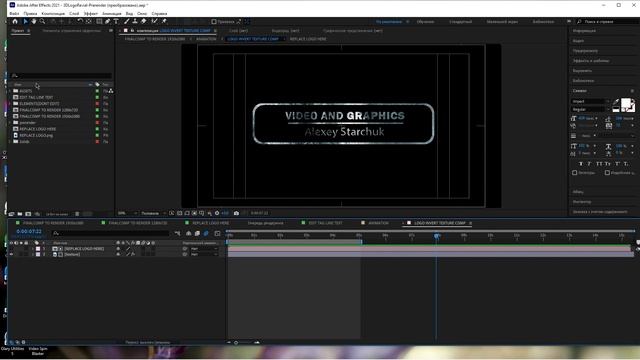Image resolution: width=640 pixels, height=360 pixels.
Task: Click Faux Italic button in Character panel
Action: pyautogui.click(x=589, y=164)
